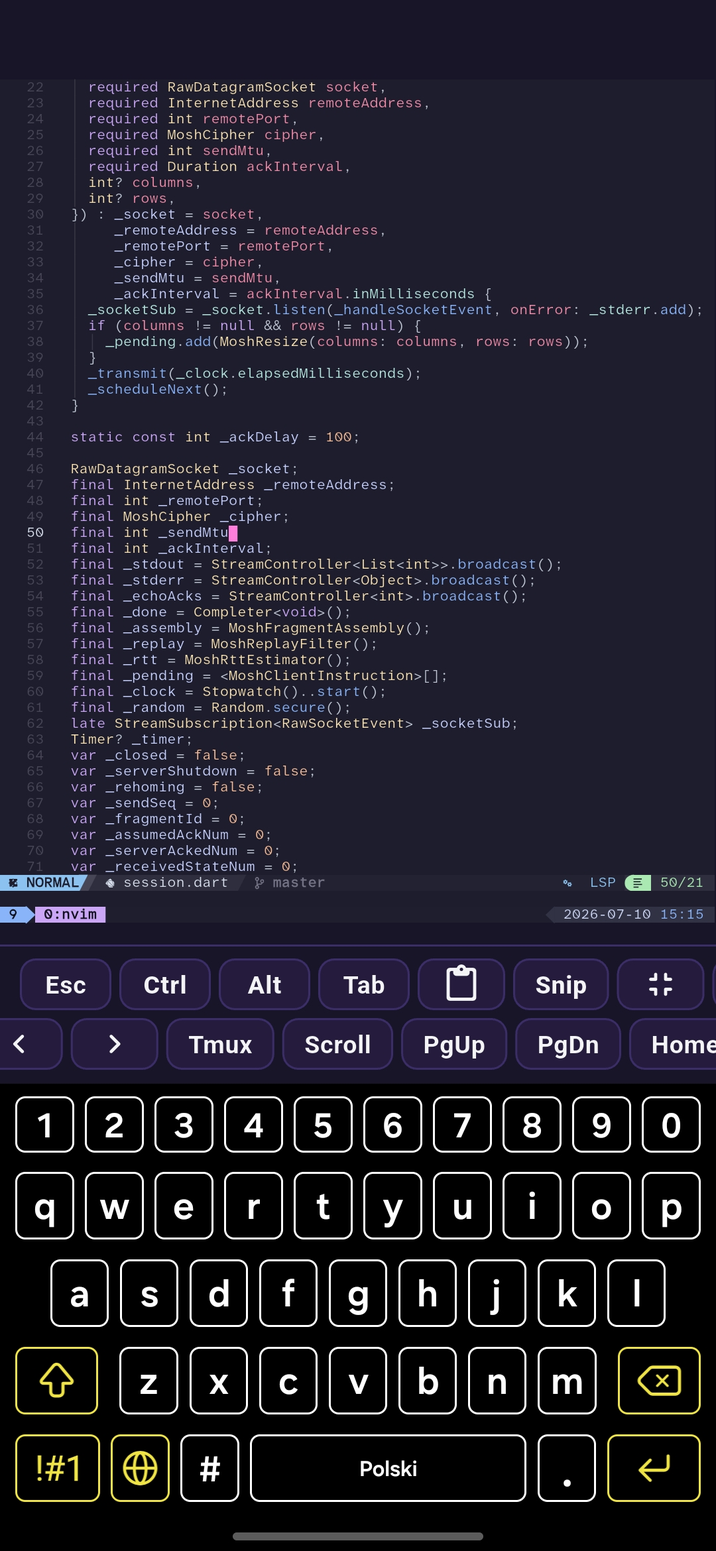Tap the letter i key
The width and height of the screenshot is (716, 1551).
click(532, 1207)
